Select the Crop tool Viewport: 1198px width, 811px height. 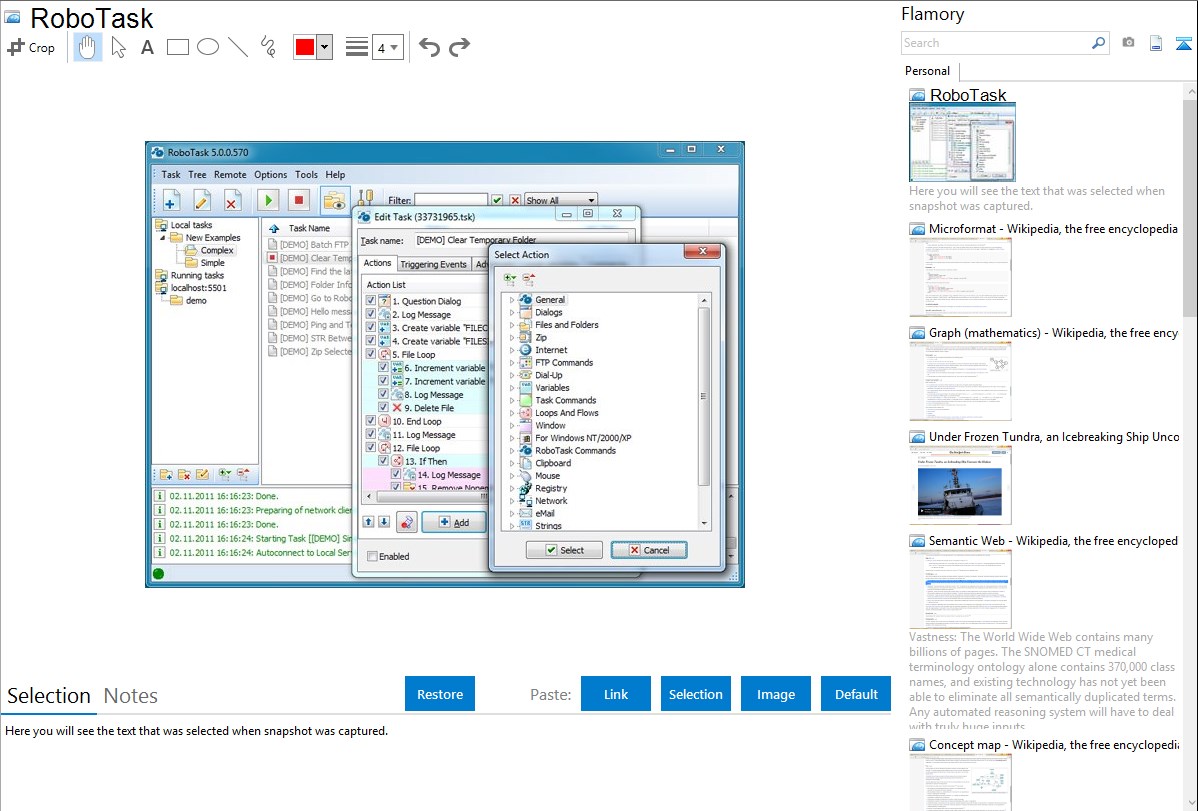pos(31,47)
